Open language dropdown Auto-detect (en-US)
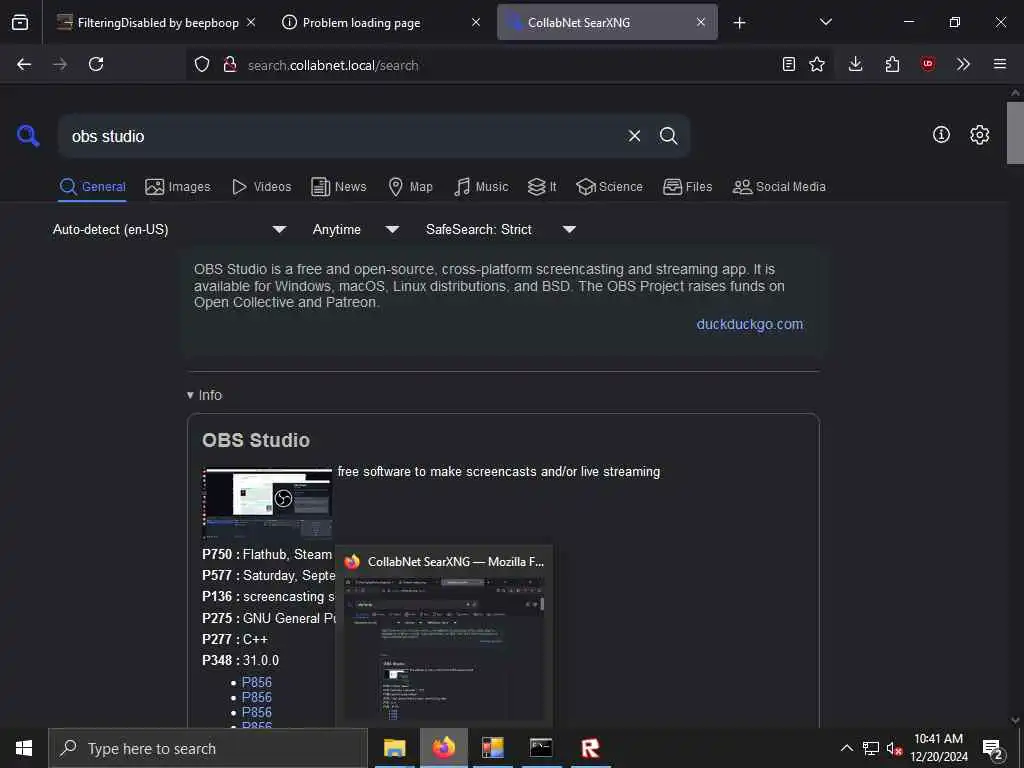This screenshot has width=1024, height=768. click(169, 229)
